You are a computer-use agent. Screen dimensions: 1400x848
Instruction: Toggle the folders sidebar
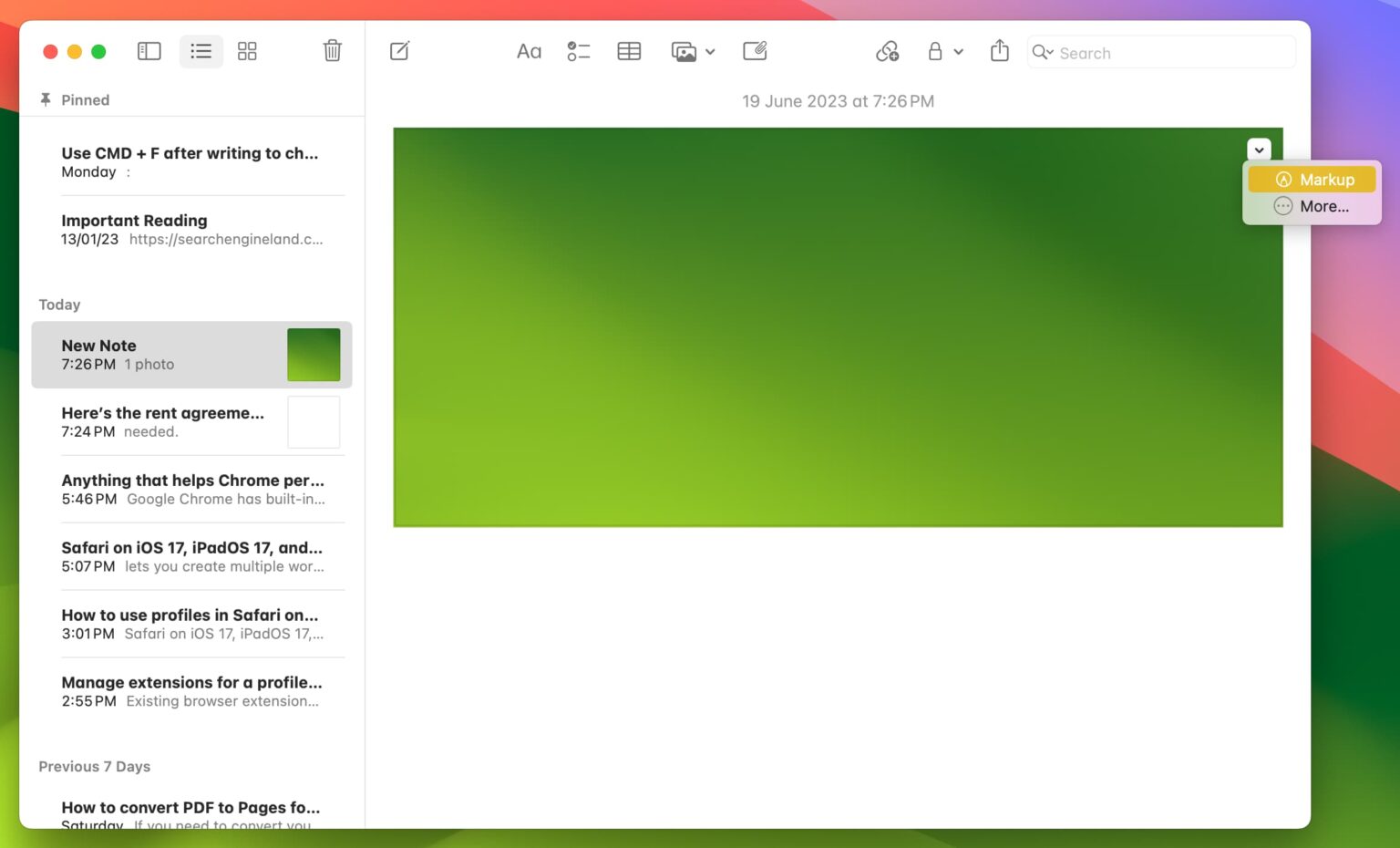pyautogui.click(x=149, y=51)
